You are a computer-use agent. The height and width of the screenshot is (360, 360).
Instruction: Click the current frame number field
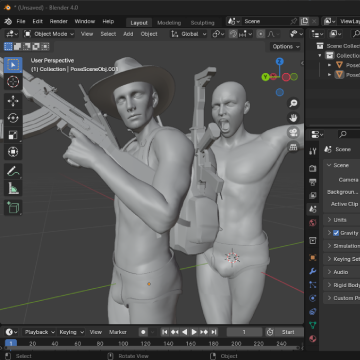pos(244,332)
